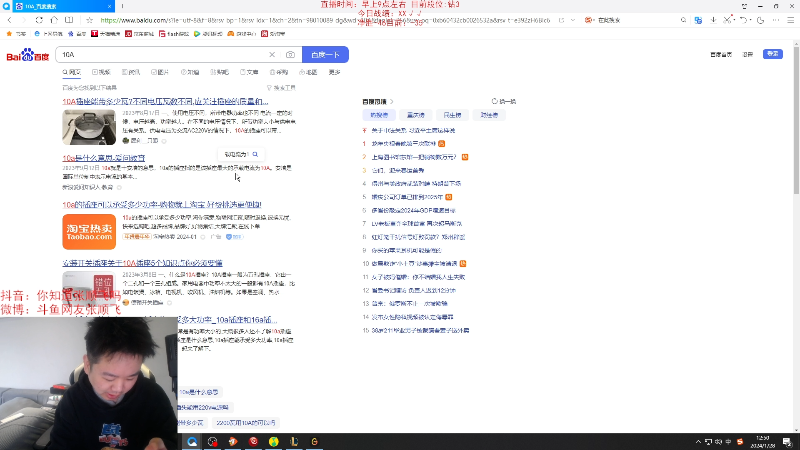
Task: Select the first hot search list tab
Action: pos(379,115)
